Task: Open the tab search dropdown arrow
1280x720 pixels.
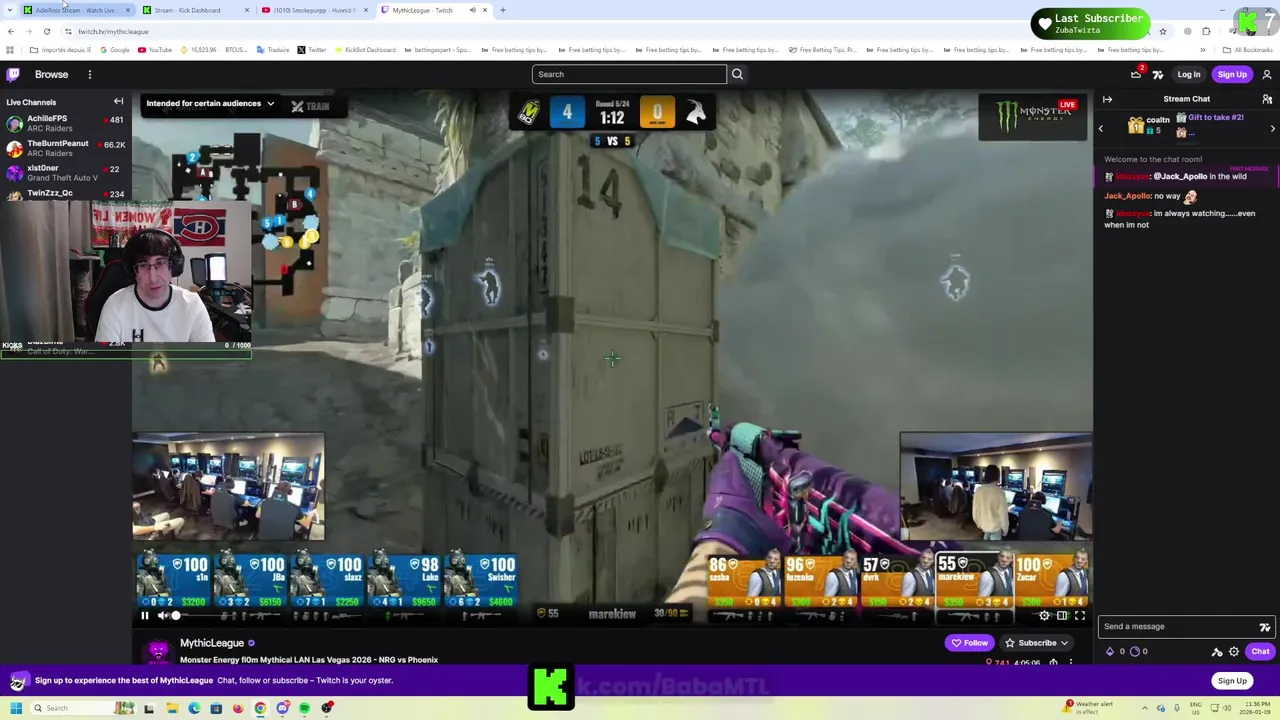Action: click(x=12, y=10)
